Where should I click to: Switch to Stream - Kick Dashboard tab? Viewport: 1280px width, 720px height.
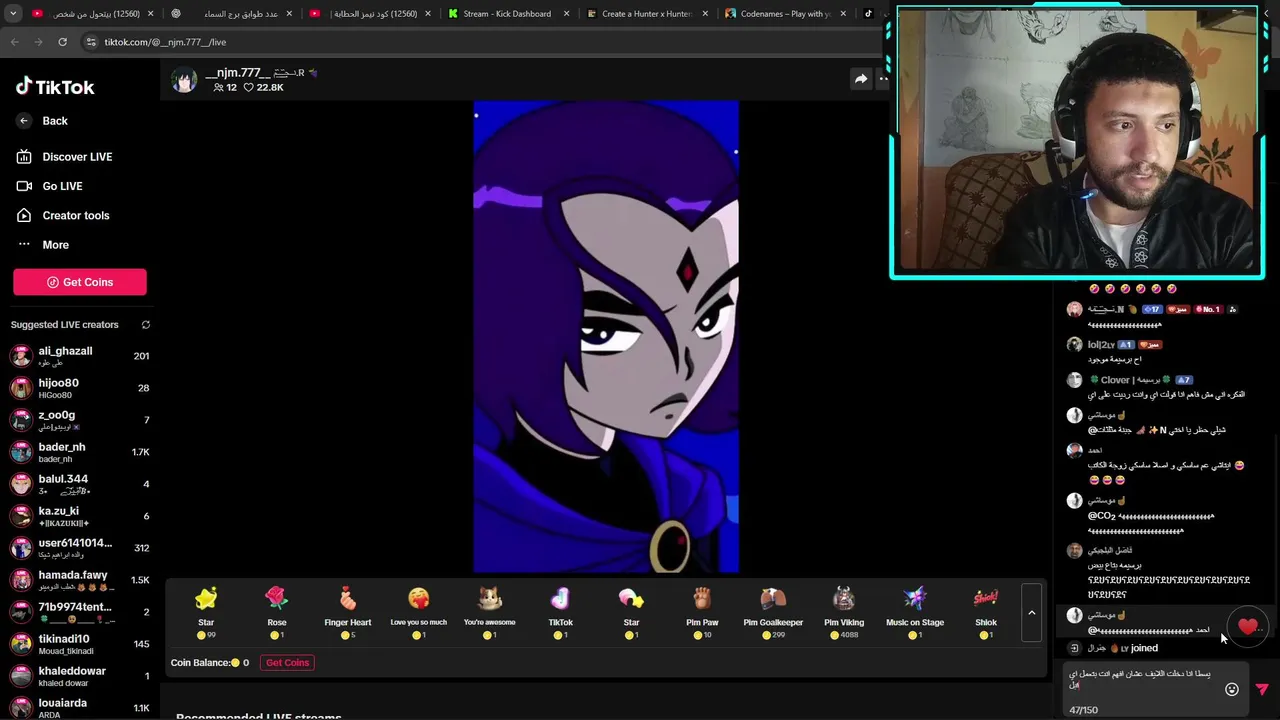(x=506, y=14)
